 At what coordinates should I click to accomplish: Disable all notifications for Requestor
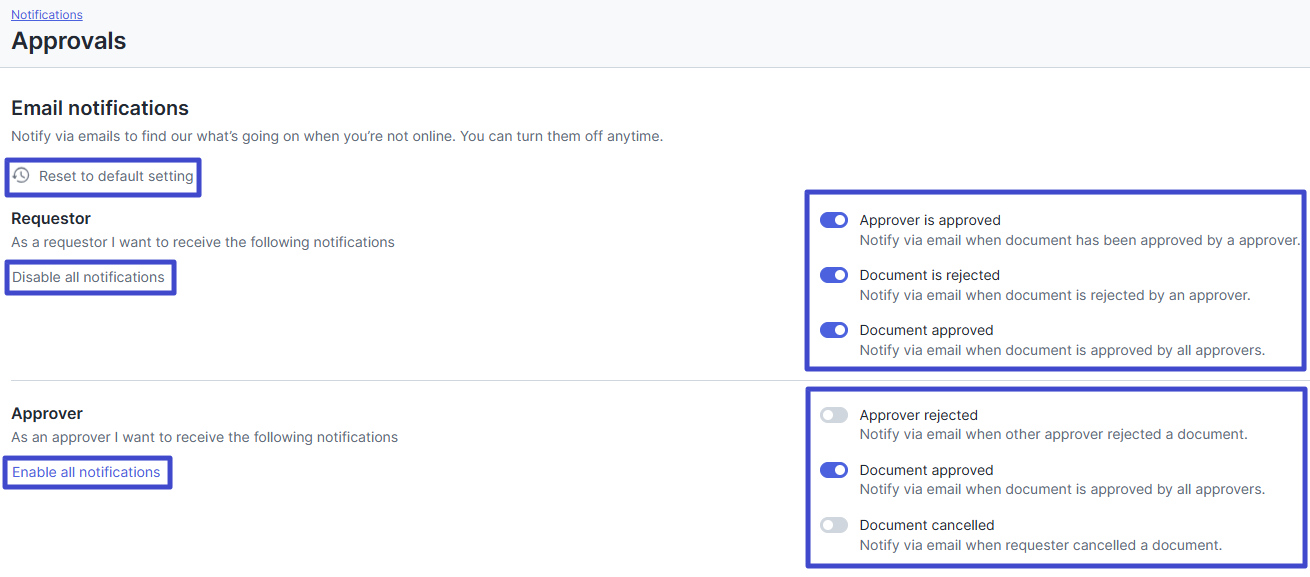click(x=88, y=277)
